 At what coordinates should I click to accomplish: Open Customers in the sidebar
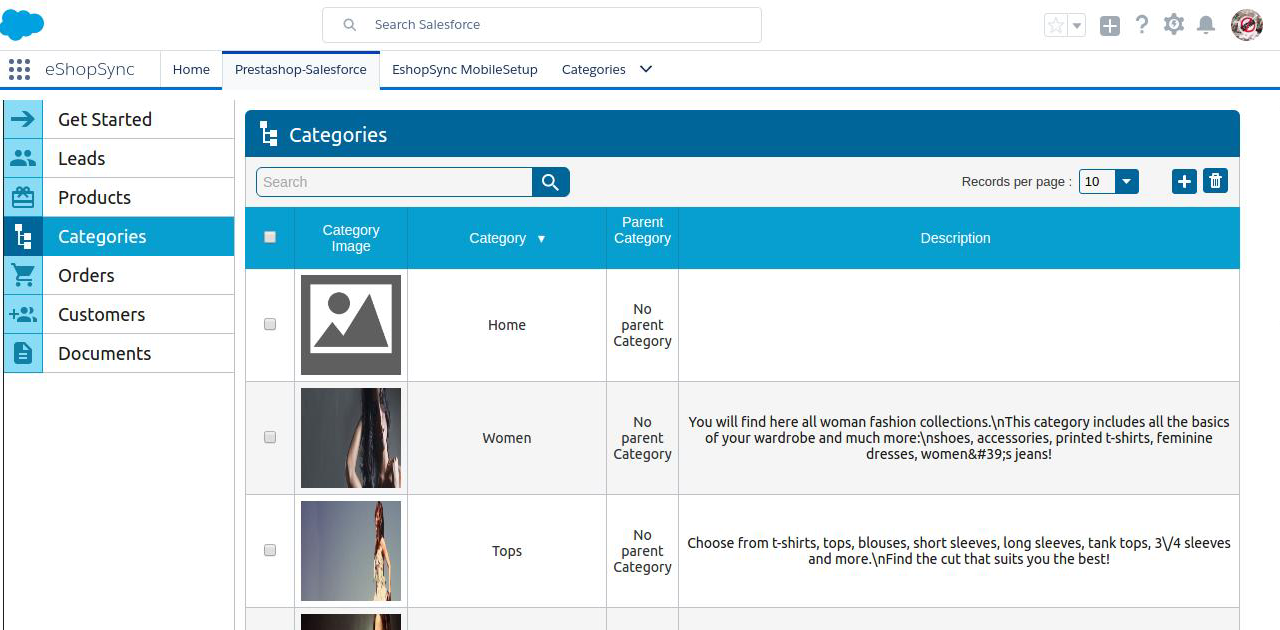[x=101, y=314]
